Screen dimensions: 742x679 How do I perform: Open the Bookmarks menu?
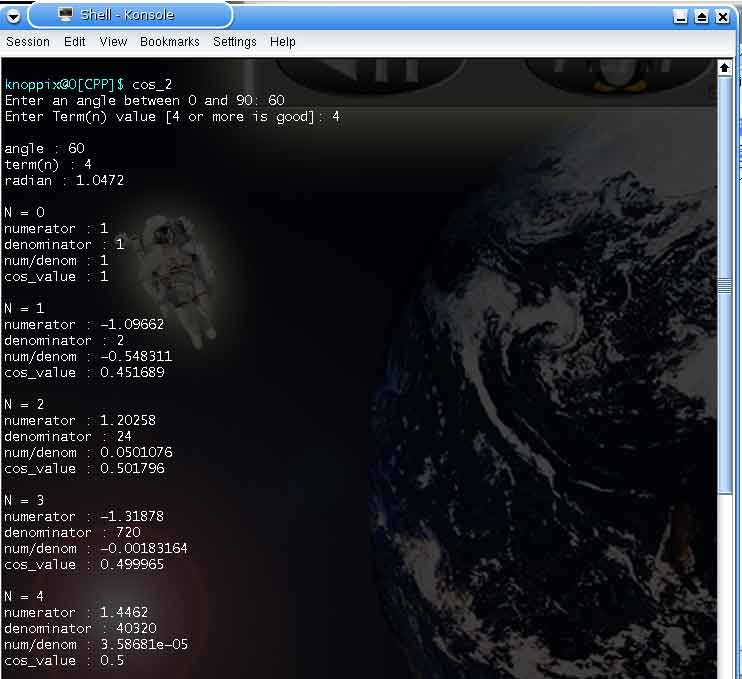coord(170,42)
